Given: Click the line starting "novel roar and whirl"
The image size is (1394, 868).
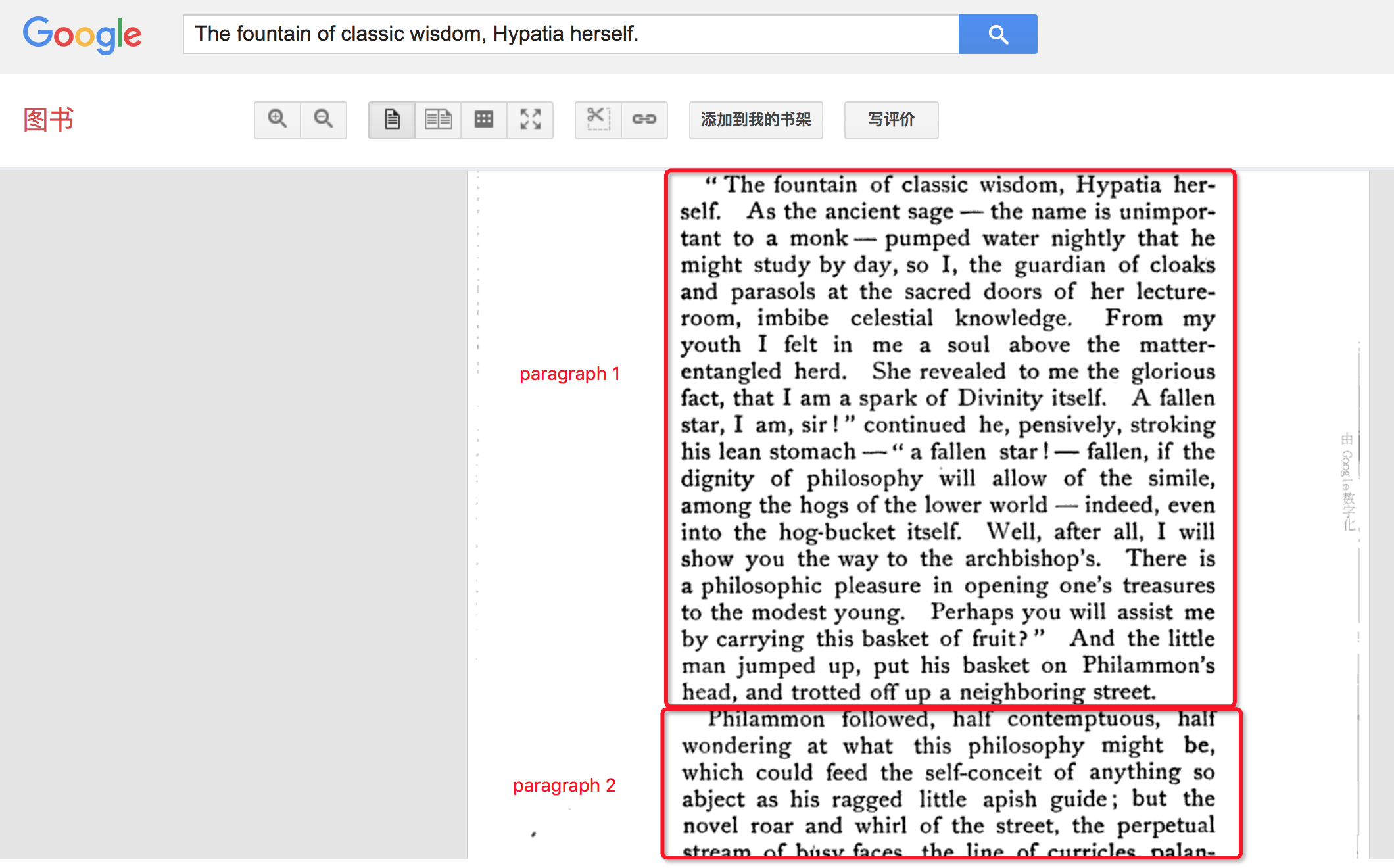Looking at the screenshot, I should click(948, 826).
